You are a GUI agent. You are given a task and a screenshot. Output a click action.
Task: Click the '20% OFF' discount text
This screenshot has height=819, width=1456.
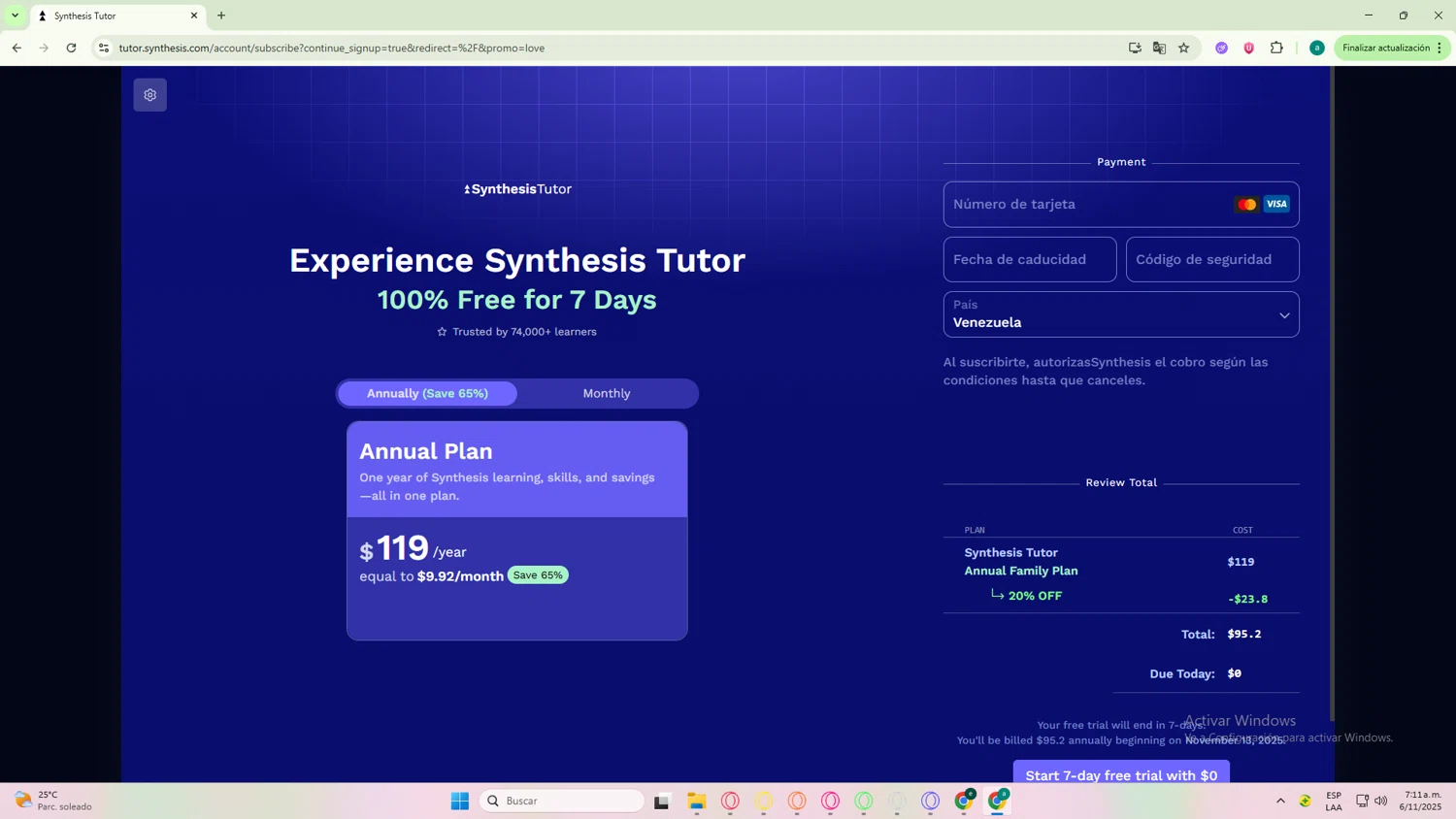pyautogui.click(x=1035, y=596)
